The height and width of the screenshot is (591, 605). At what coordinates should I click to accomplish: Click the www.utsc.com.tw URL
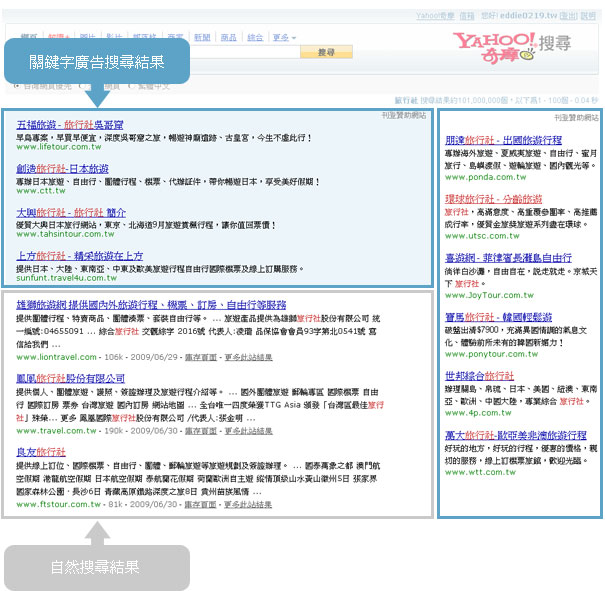(482, 236)
